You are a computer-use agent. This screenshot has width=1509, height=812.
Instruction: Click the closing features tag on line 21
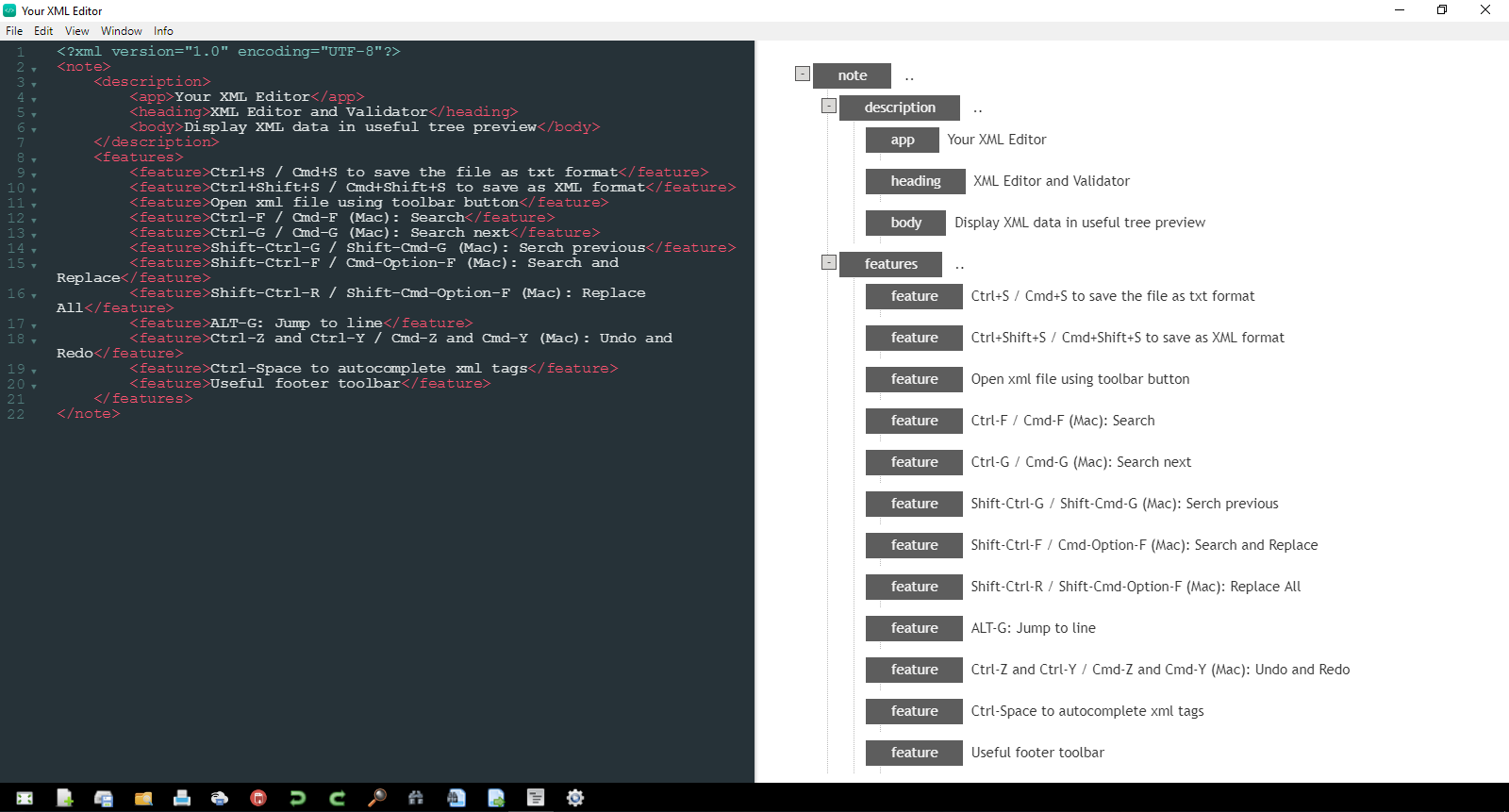point(143,398)
